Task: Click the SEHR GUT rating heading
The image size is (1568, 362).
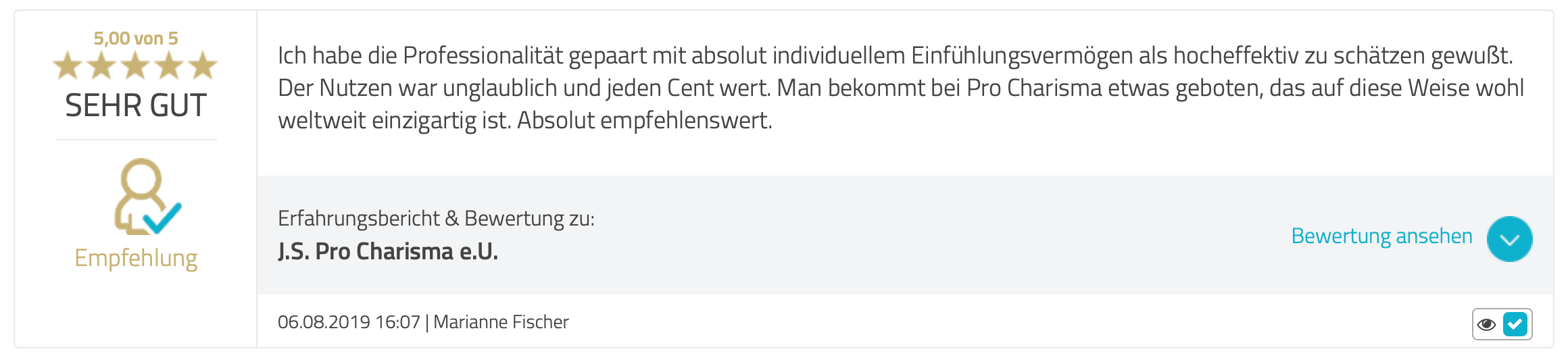Action: [136, 105]
